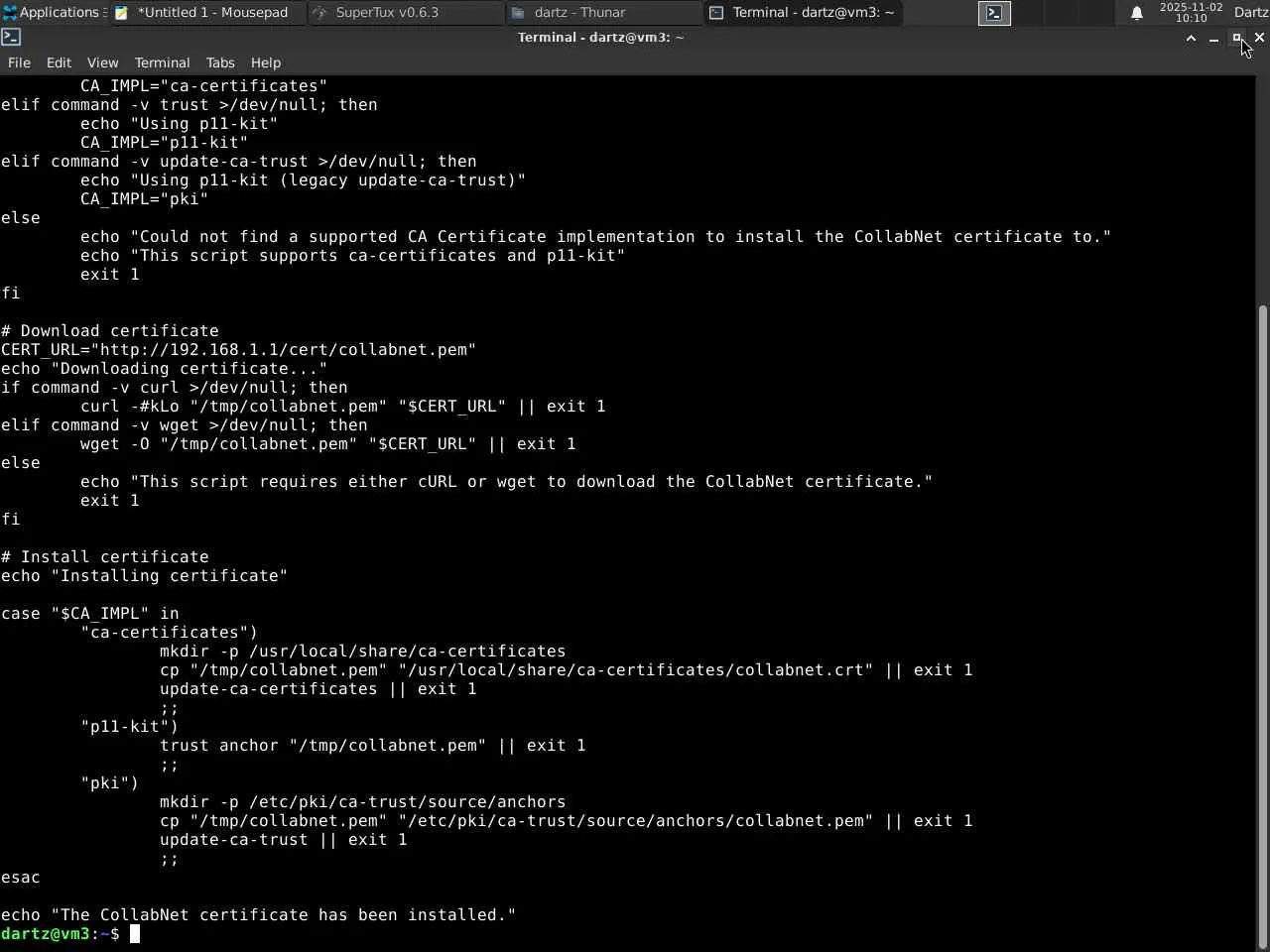Maximize the Terminal window
The width and height of the screenshot is (1270, 952).
click(1236, 38)
